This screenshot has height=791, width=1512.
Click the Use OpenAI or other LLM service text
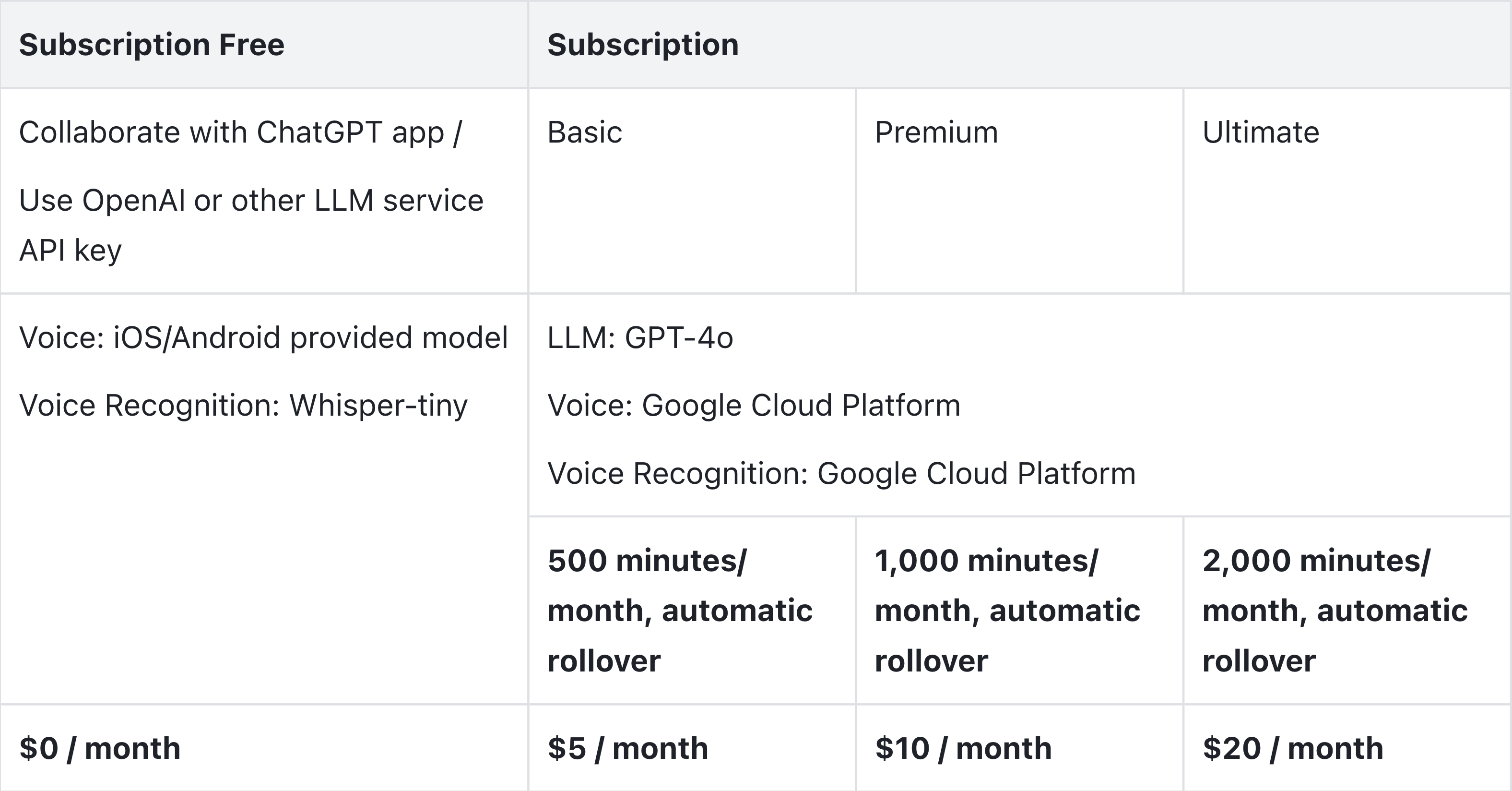251,200
